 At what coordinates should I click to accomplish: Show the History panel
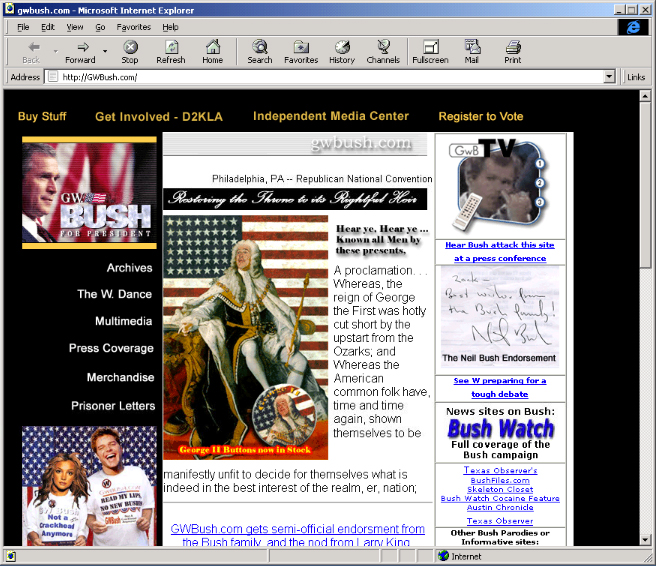[x=342, y=51]
